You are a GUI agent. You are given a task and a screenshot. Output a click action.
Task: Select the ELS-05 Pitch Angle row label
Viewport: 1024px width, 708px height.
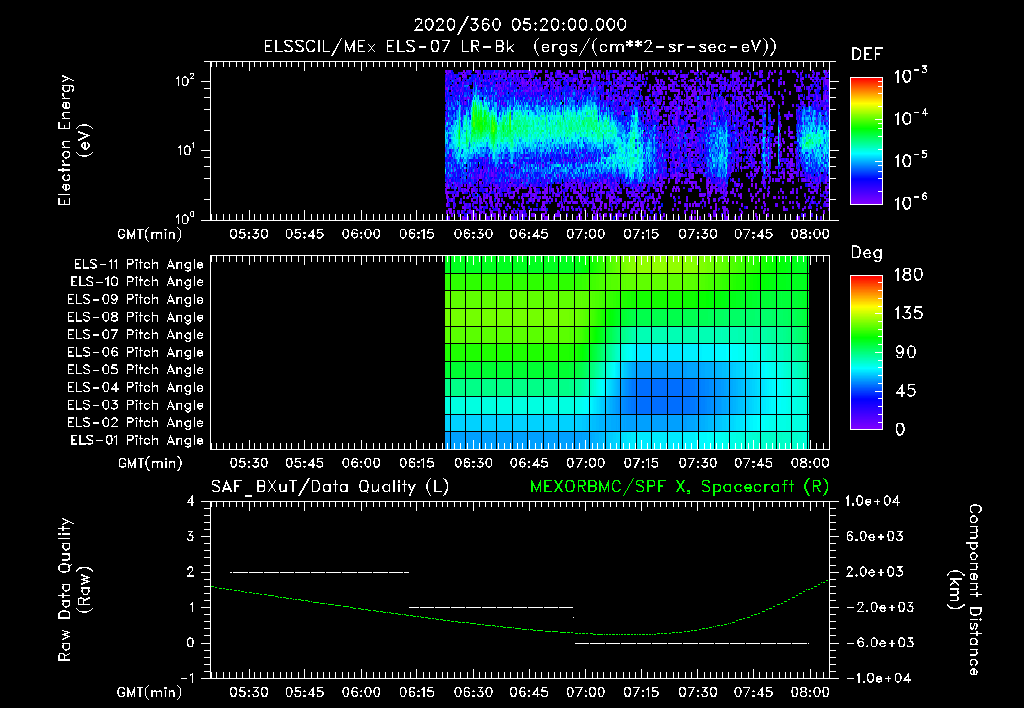coord(136,370)
